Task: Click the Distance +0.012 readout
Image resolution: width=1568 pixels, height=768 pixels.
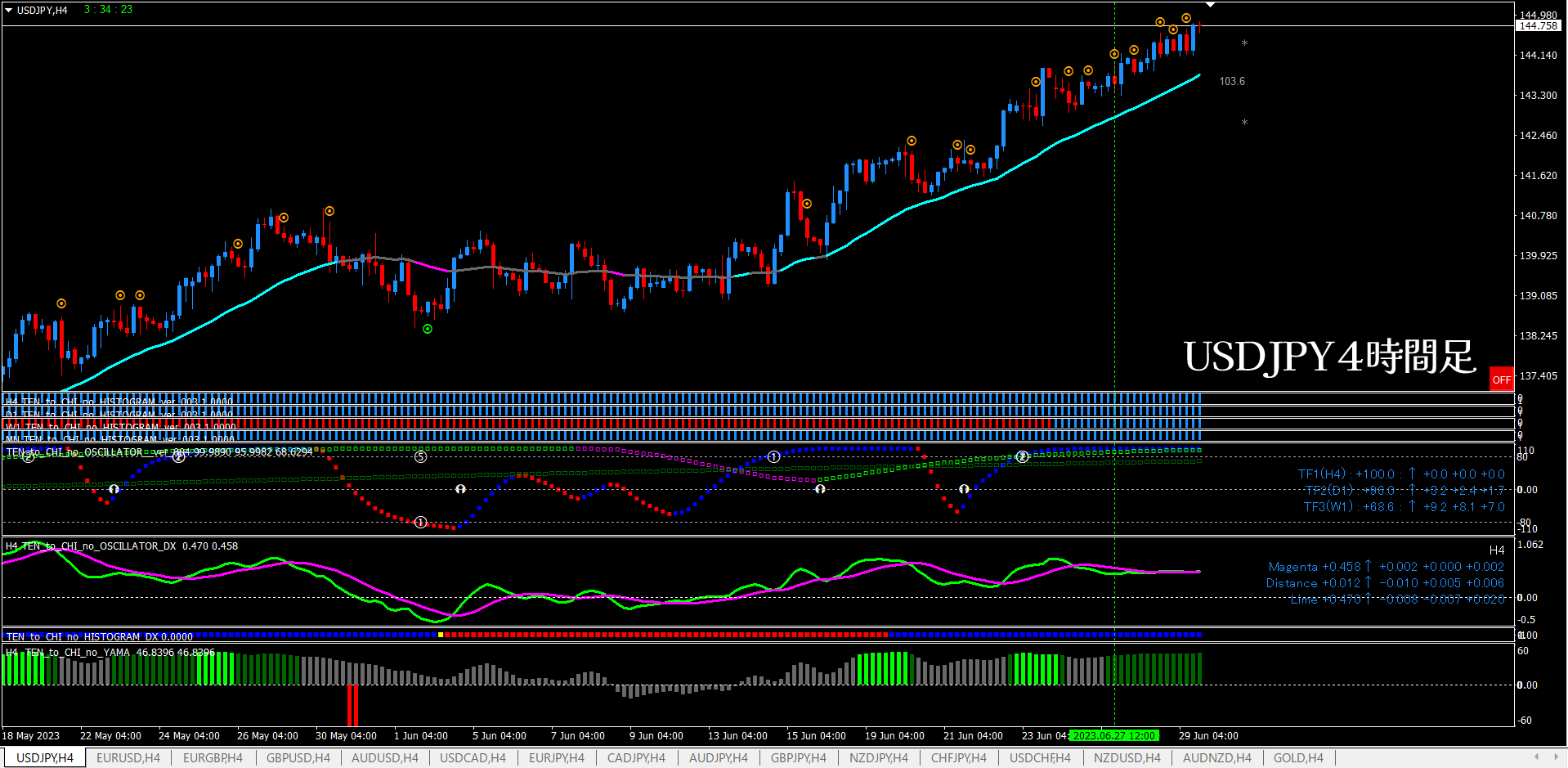Action: (x=1385, y=582)
